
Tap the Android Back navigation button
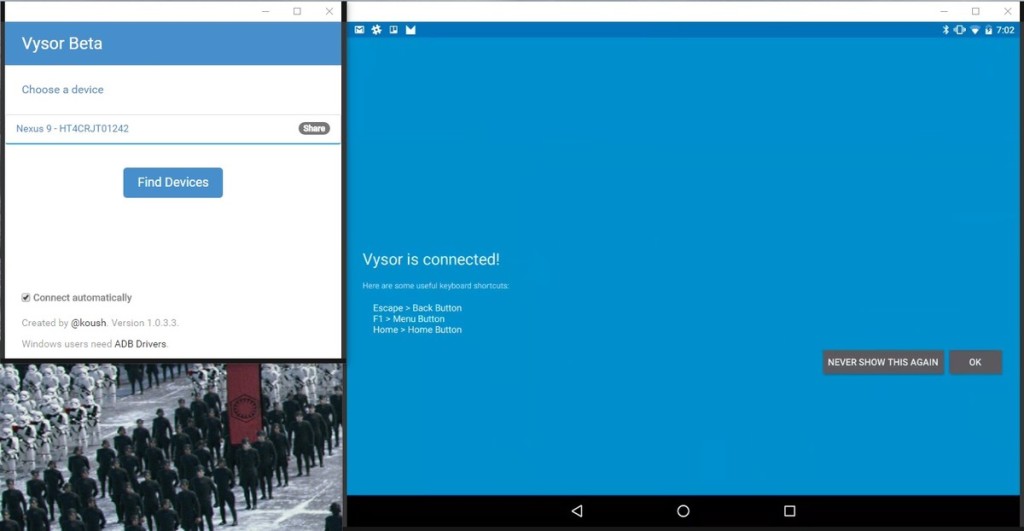coord(577,511)
